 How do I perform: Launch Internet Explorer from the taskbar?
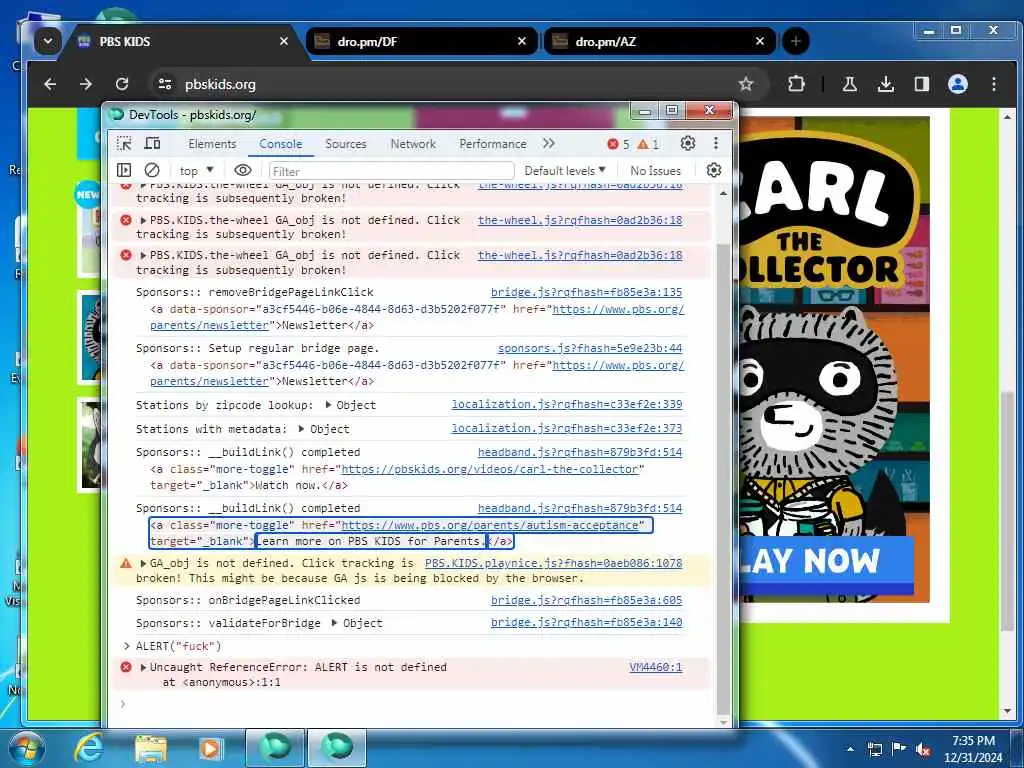(x=89, y=748)
